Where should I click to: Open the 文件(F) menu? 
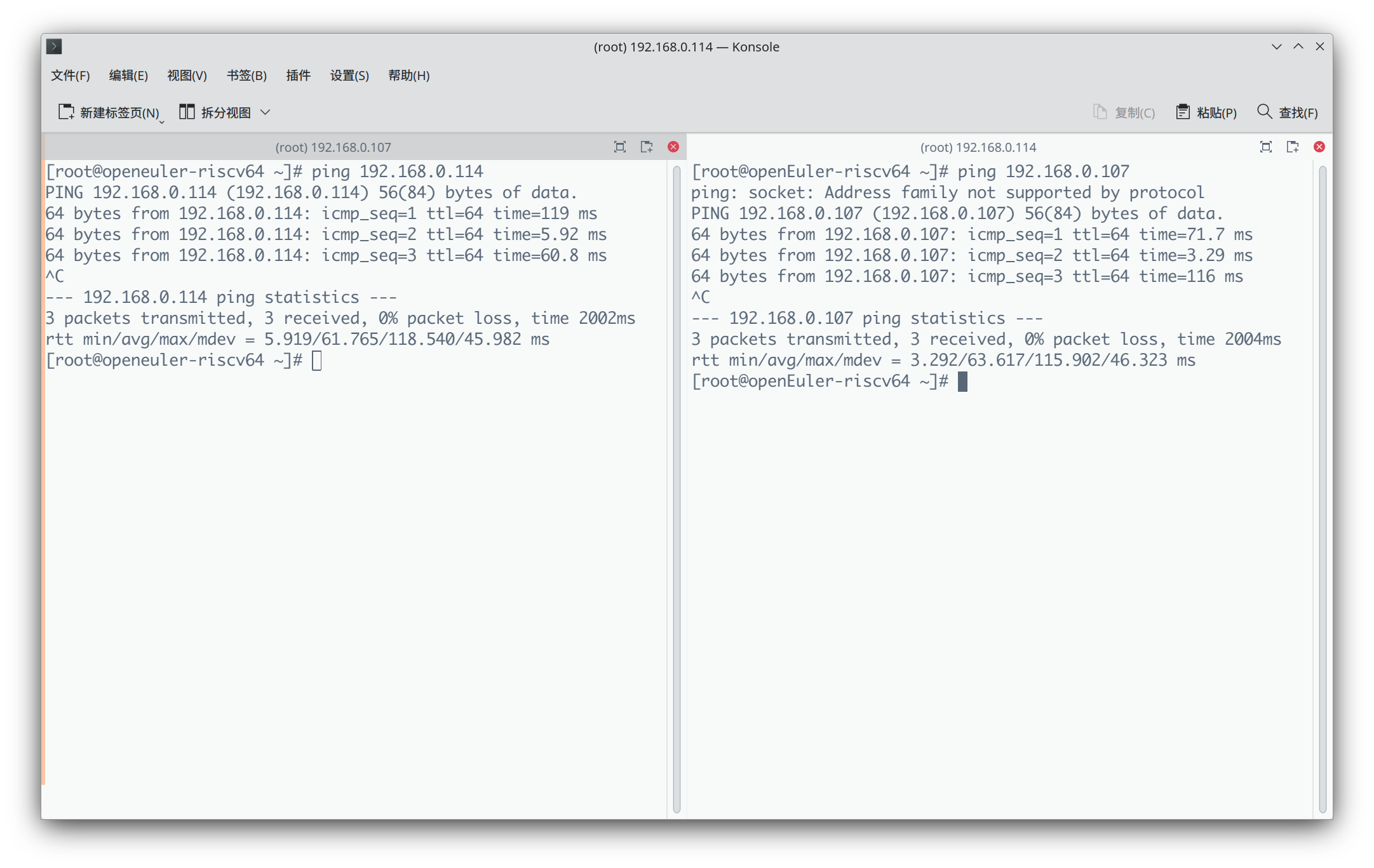[71, 76]
